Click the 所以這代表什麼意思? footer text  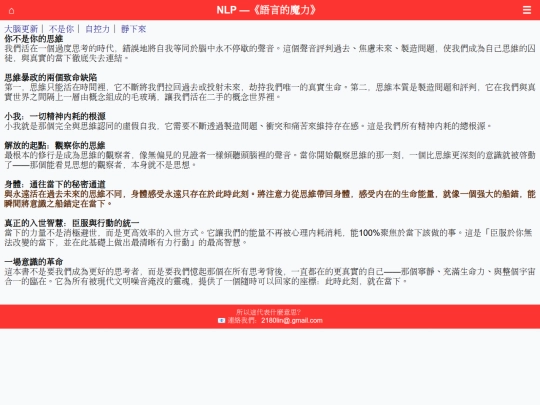pyautogui.click(x=269, y=312)
